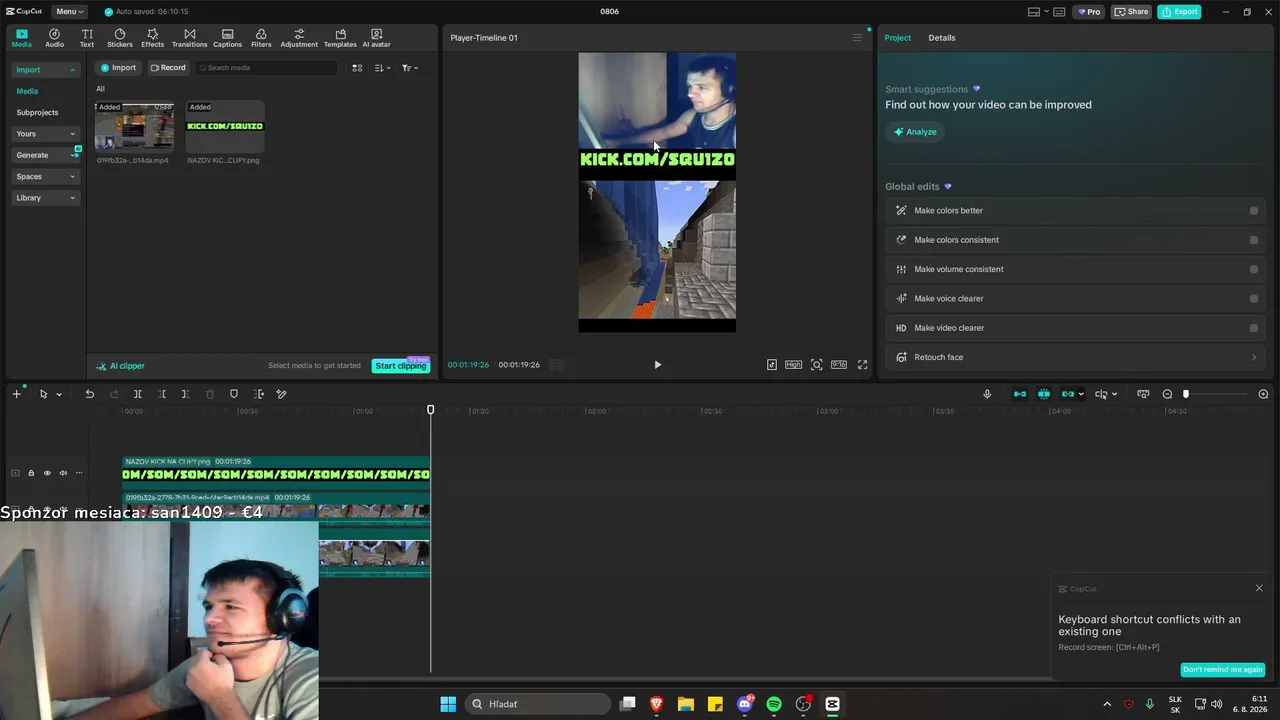
Task: Open the CapCut Menu dropdown
Action: [69, 12]
